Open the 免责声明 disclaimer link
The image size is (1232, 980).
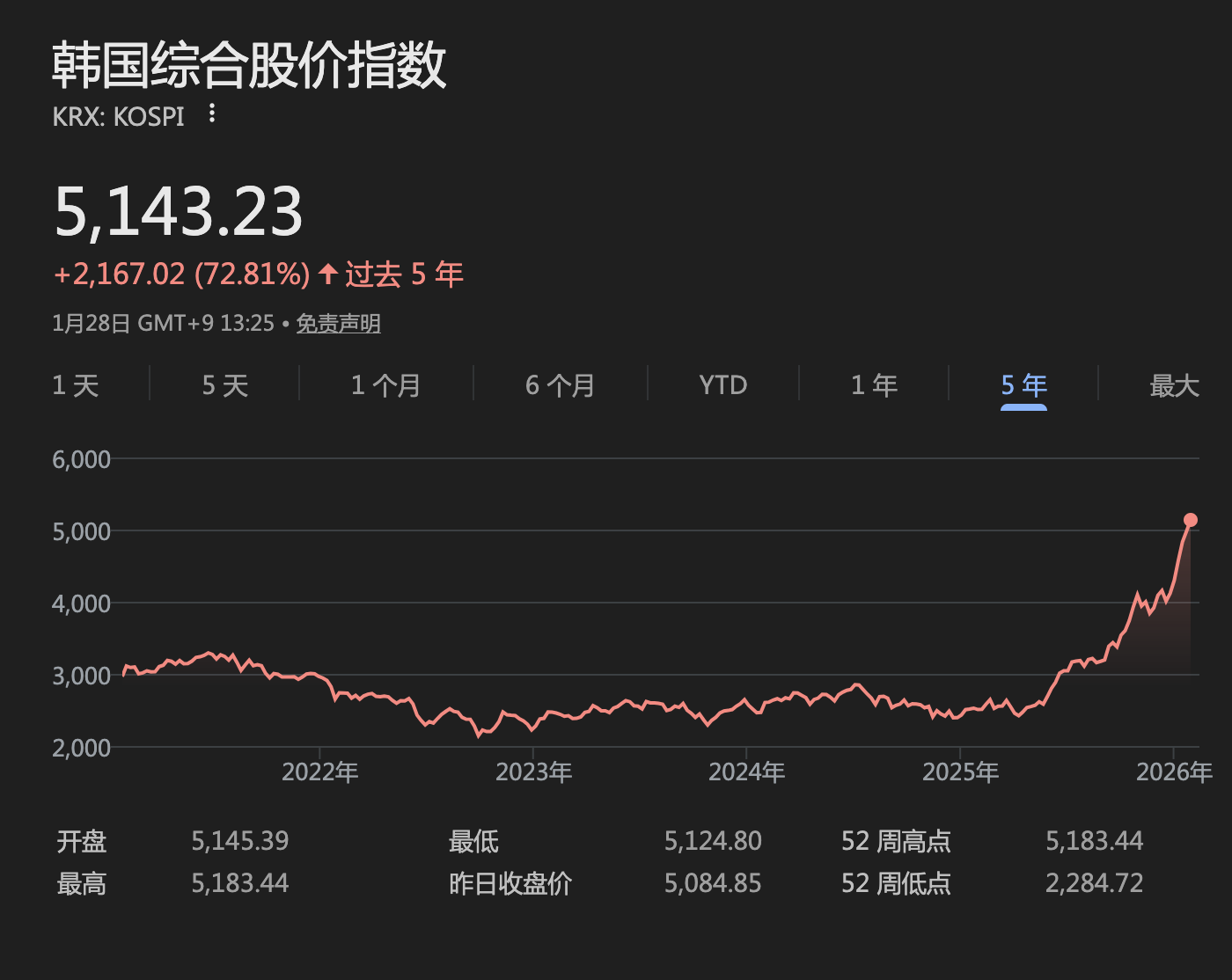point(338,324)
